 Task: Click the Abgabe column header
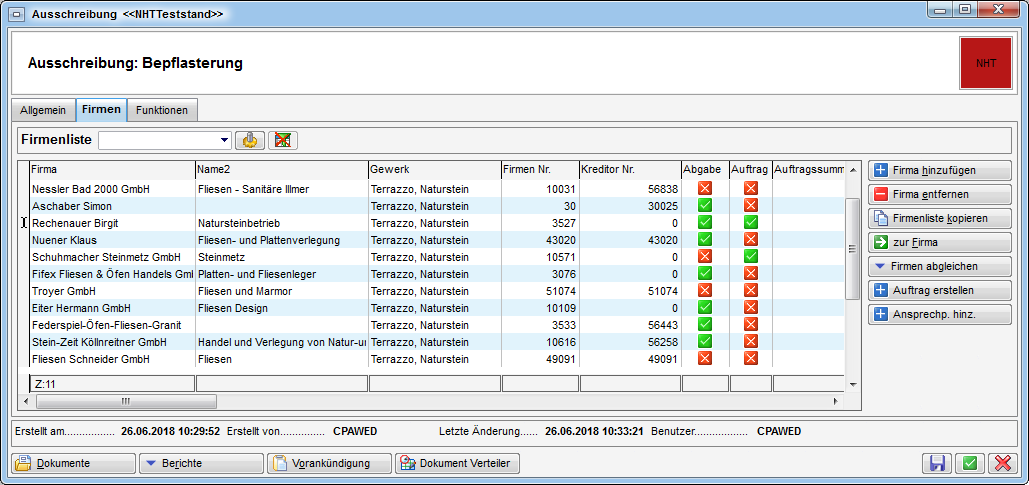pyautogui.click(x=705, y=170)
